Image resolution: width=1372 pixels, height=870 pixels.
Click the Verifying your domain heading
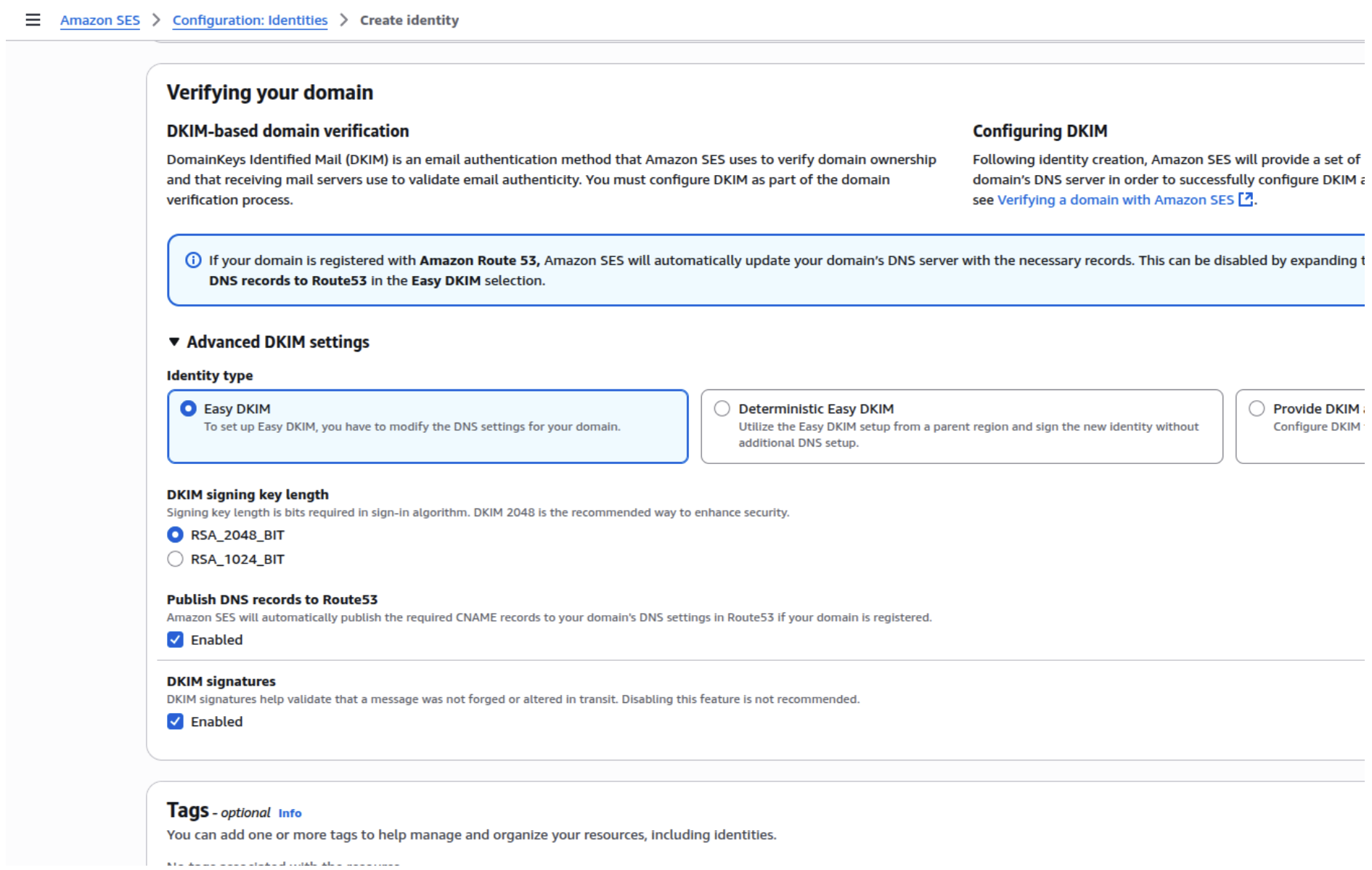click(270, 92)
